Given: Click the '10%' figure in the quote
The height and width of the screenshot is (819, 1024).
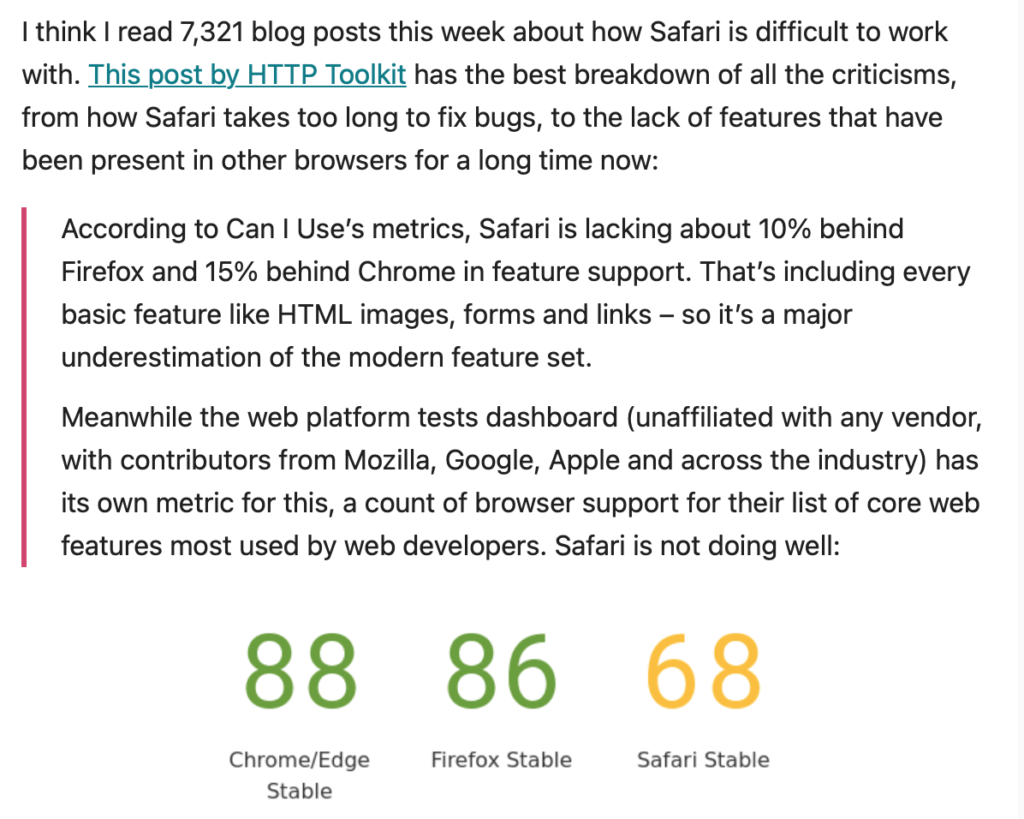Looking at the screenshot, I should [x=784, y=229].
